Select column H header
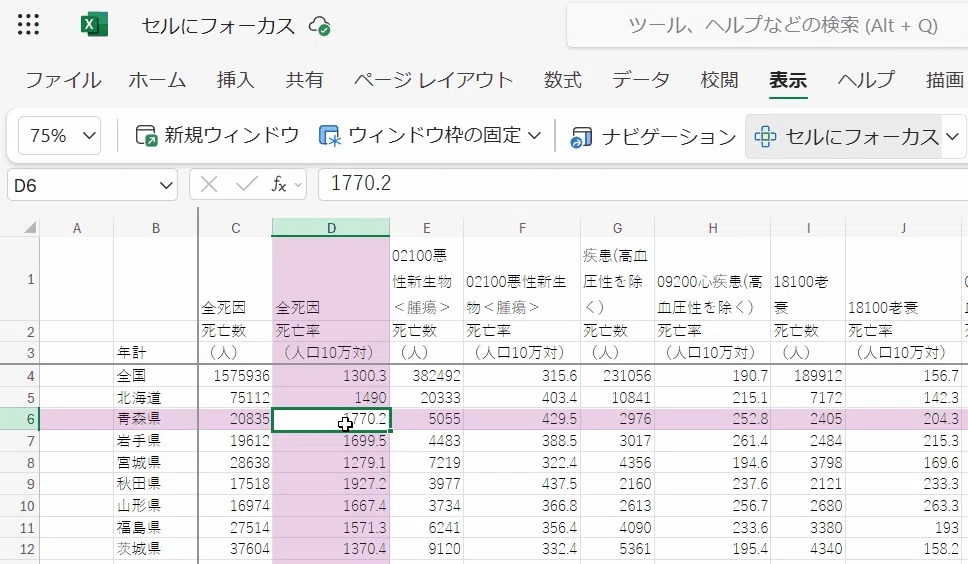 (x=712, y=228)
